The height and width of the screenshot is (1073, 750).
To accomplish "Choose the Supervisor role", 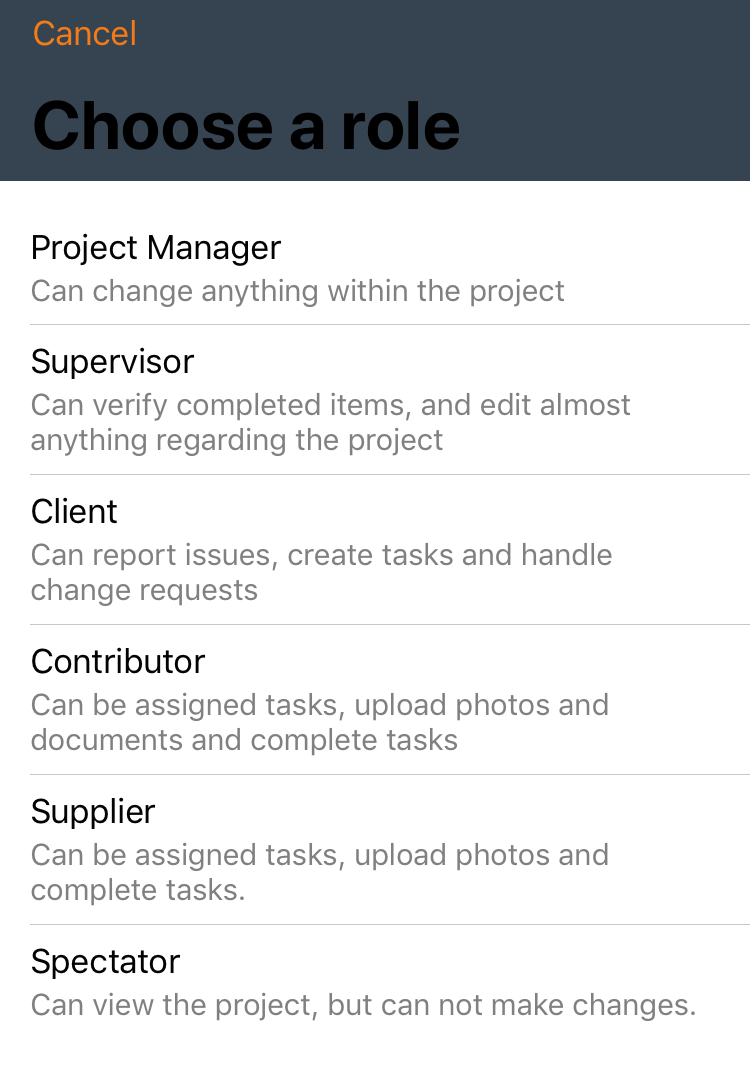I will tap(375, 400).
